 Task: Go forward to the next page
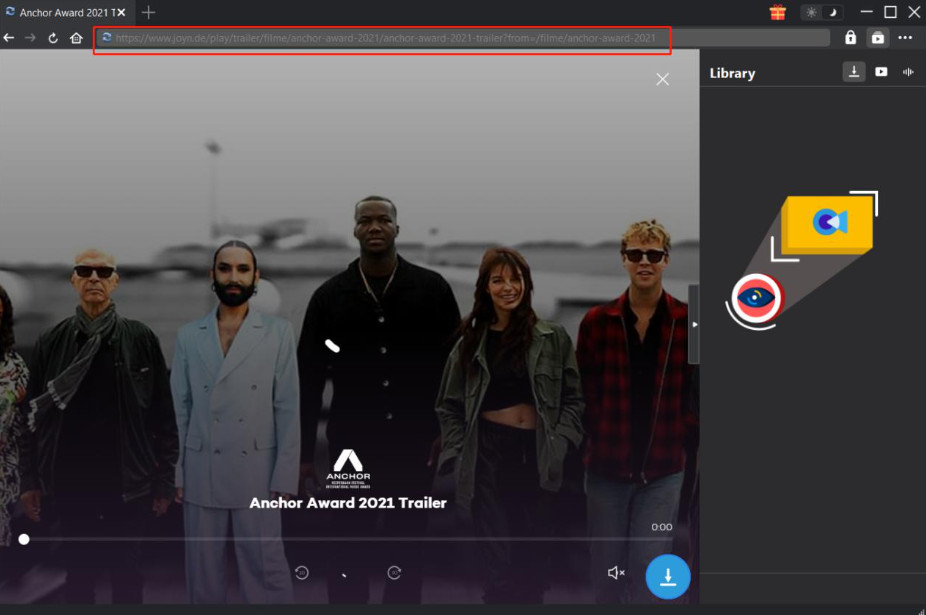coord(30,38)
